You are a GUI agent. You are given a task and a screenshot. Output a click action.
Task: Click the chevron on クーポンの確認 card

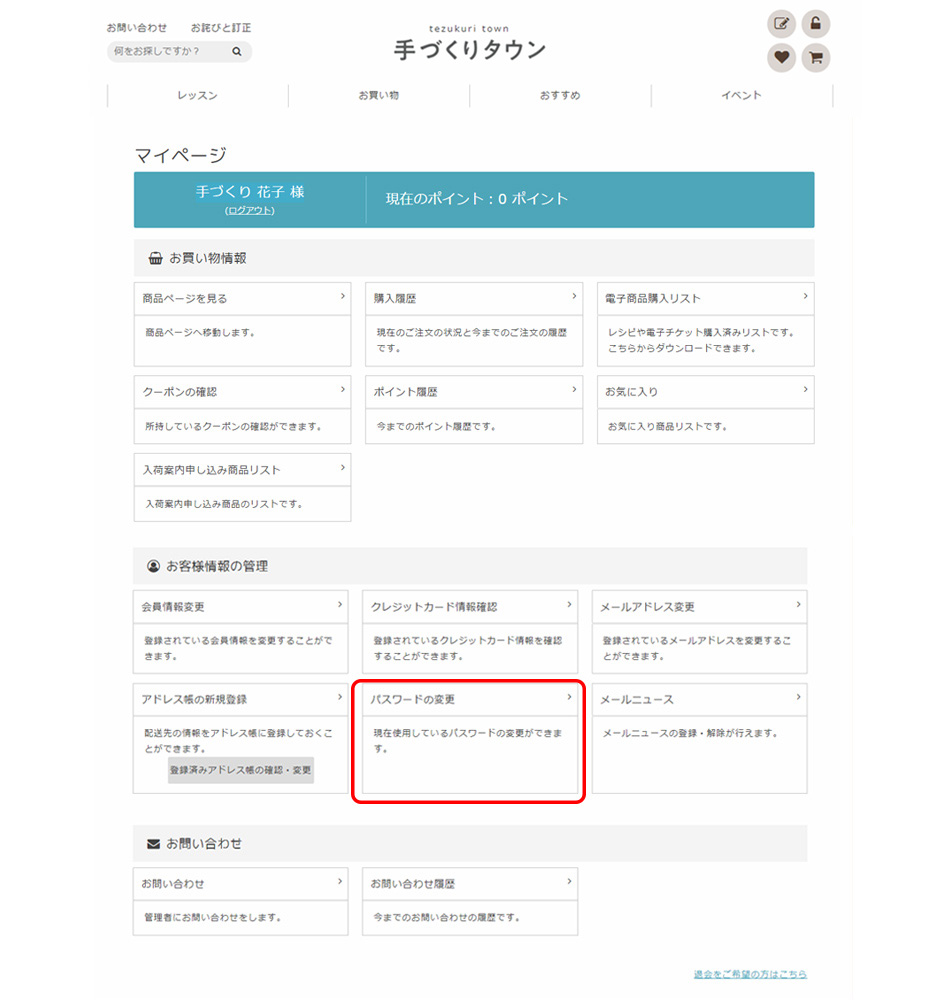[343, 390]
